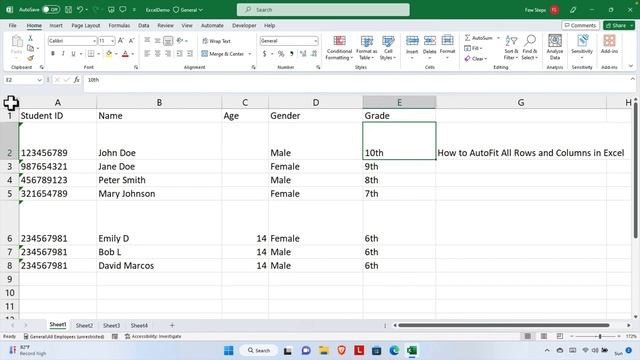Screen dimensions: 640x360
Task: Open the Font name combo box Calibri
Action: (72, 41)
